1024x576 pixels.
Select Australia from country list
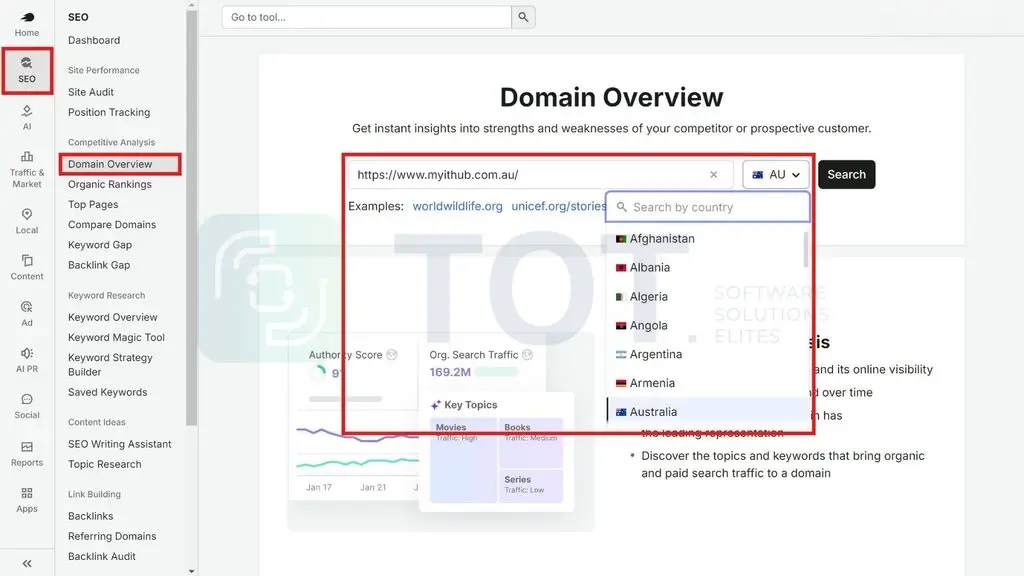pos(706,411)
